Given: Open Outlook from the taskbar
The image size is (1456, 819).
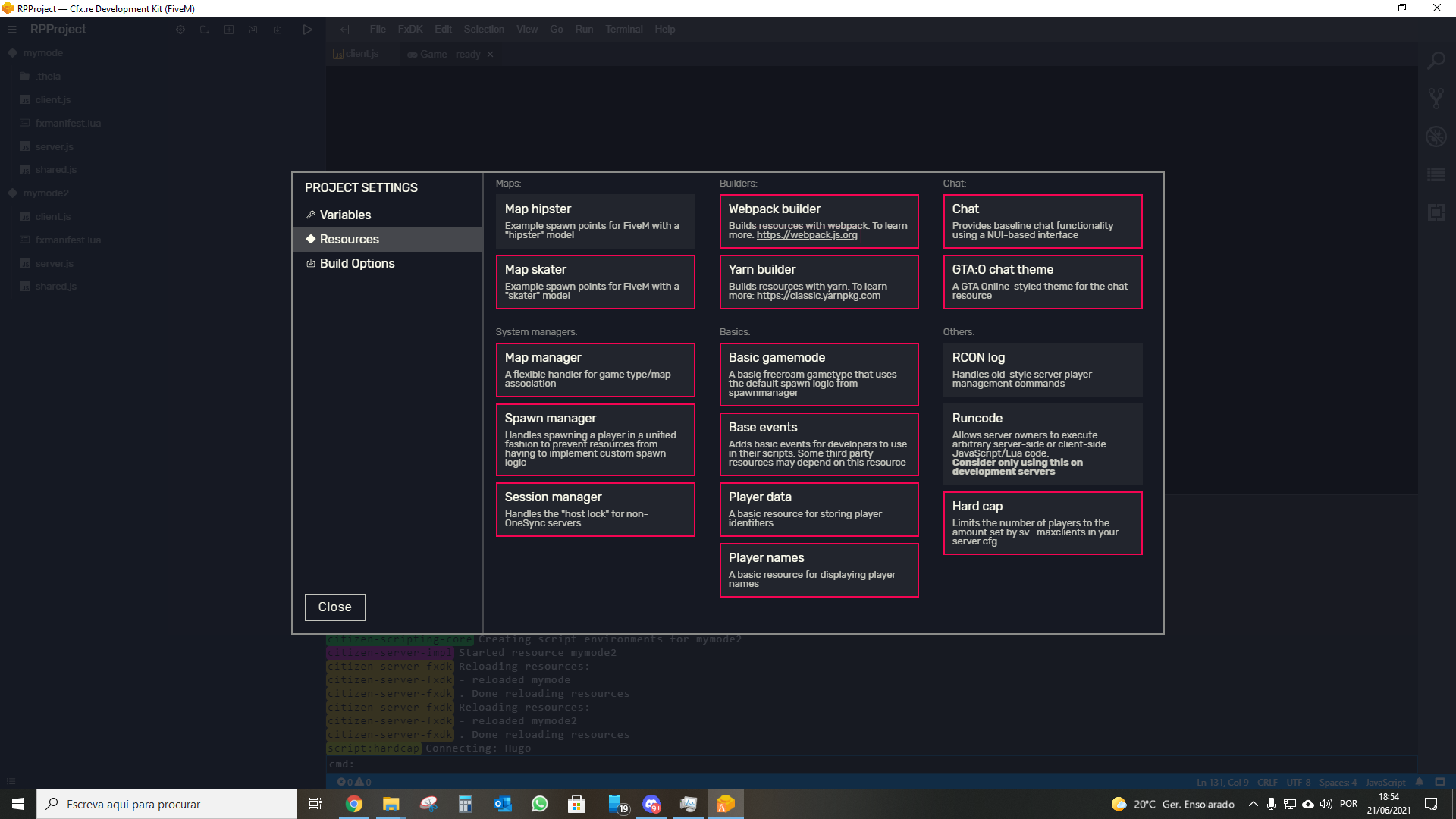Looking at the screenshot, I should (x=503, y=804).
